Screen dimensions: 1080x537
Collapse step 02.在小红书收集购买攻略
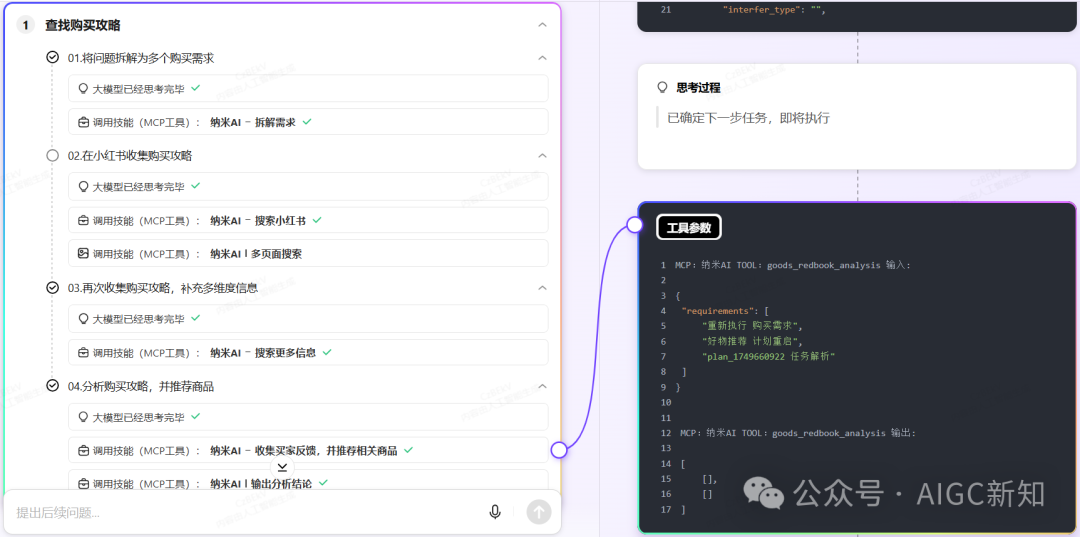(x=542, y=156)
